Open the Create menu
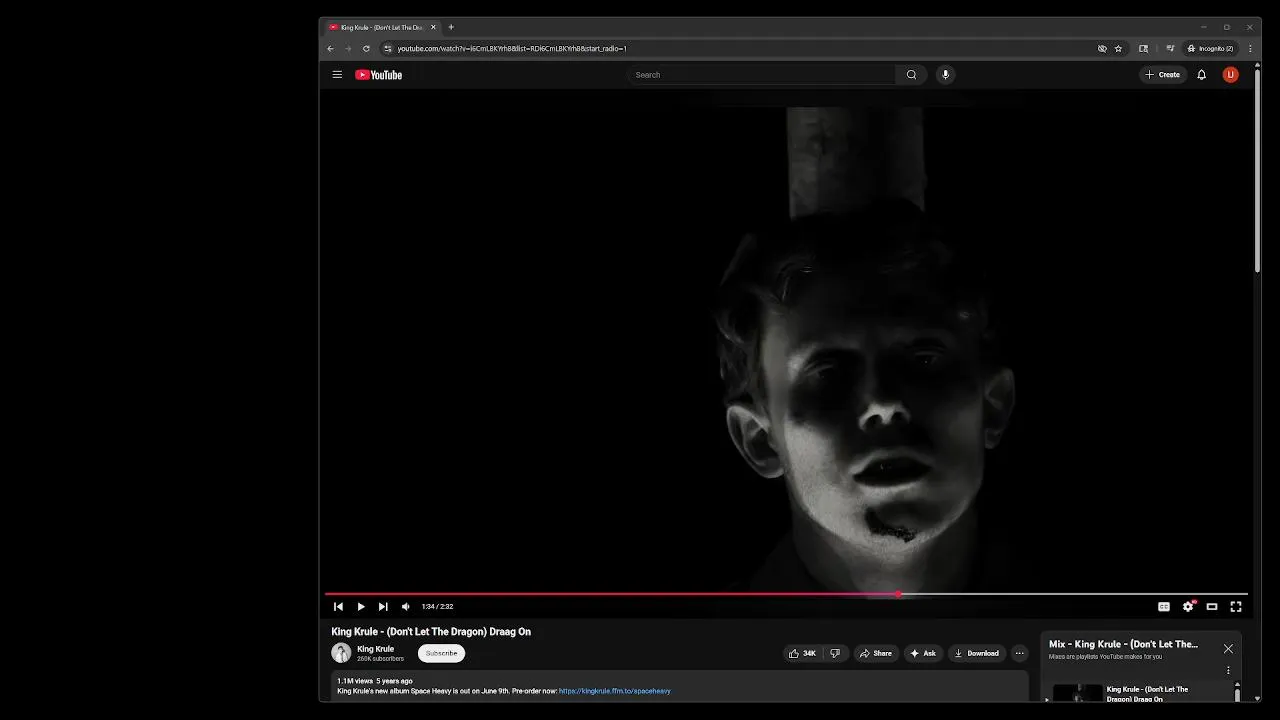Viewport: 1280px width, 720px height. click(1163, 75)
